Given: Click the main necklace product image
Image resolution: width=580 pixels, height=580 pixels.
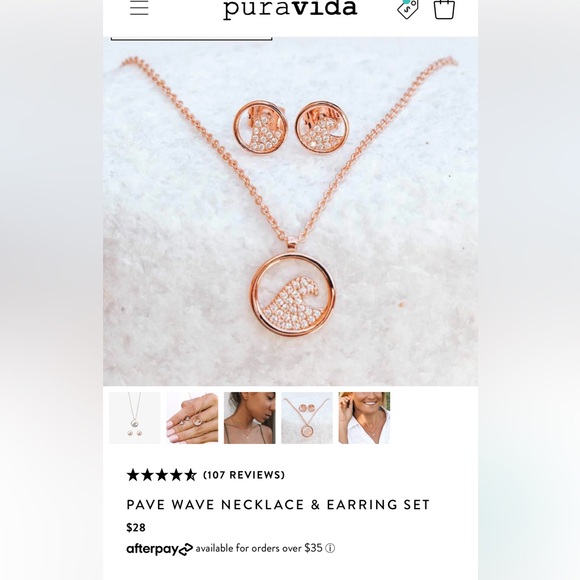Looking at the screenshot, I should click(290, 211).
